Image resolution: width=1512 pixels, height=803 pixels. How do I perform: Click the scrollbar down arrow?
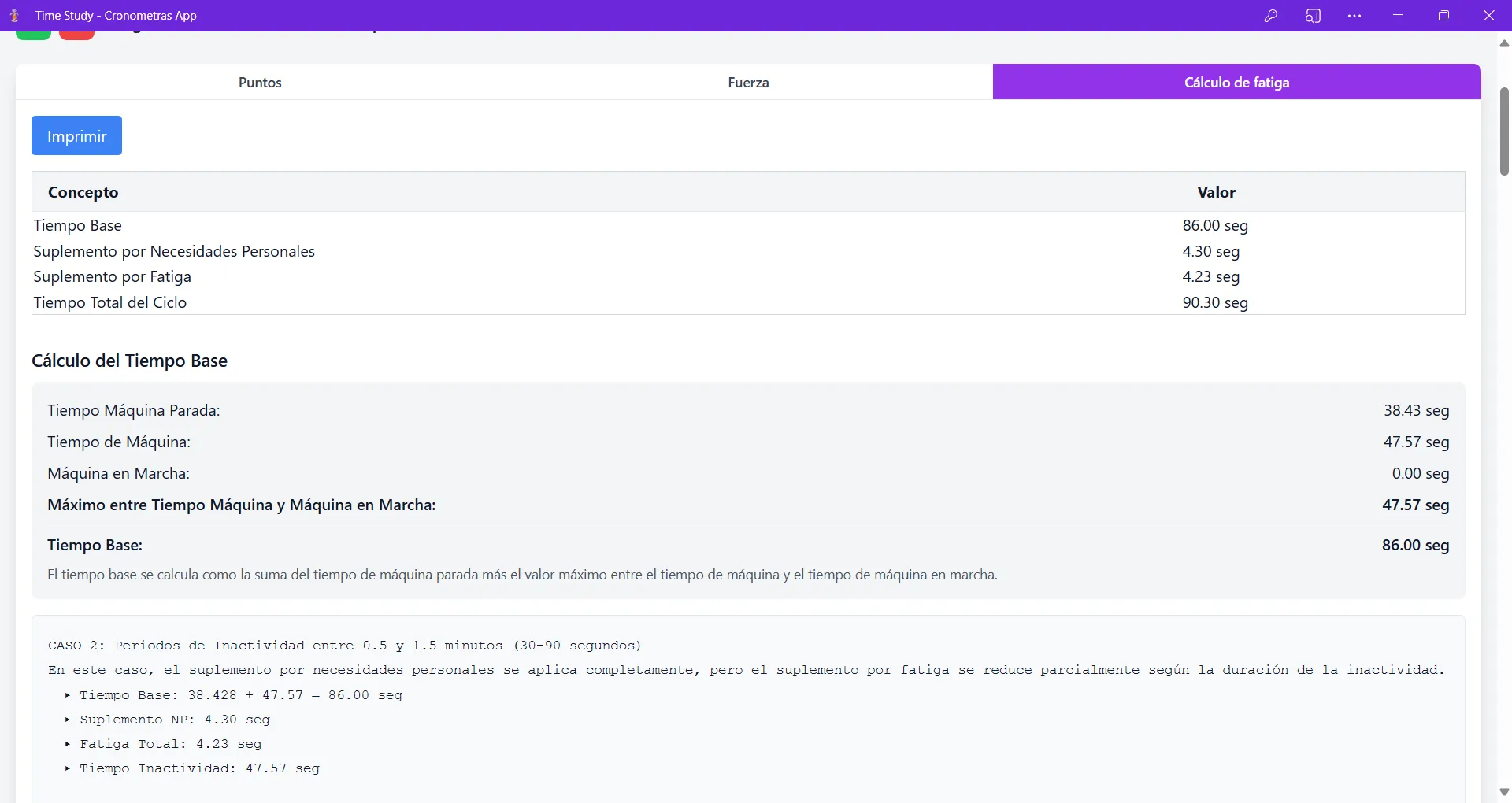click(1504, 792)
